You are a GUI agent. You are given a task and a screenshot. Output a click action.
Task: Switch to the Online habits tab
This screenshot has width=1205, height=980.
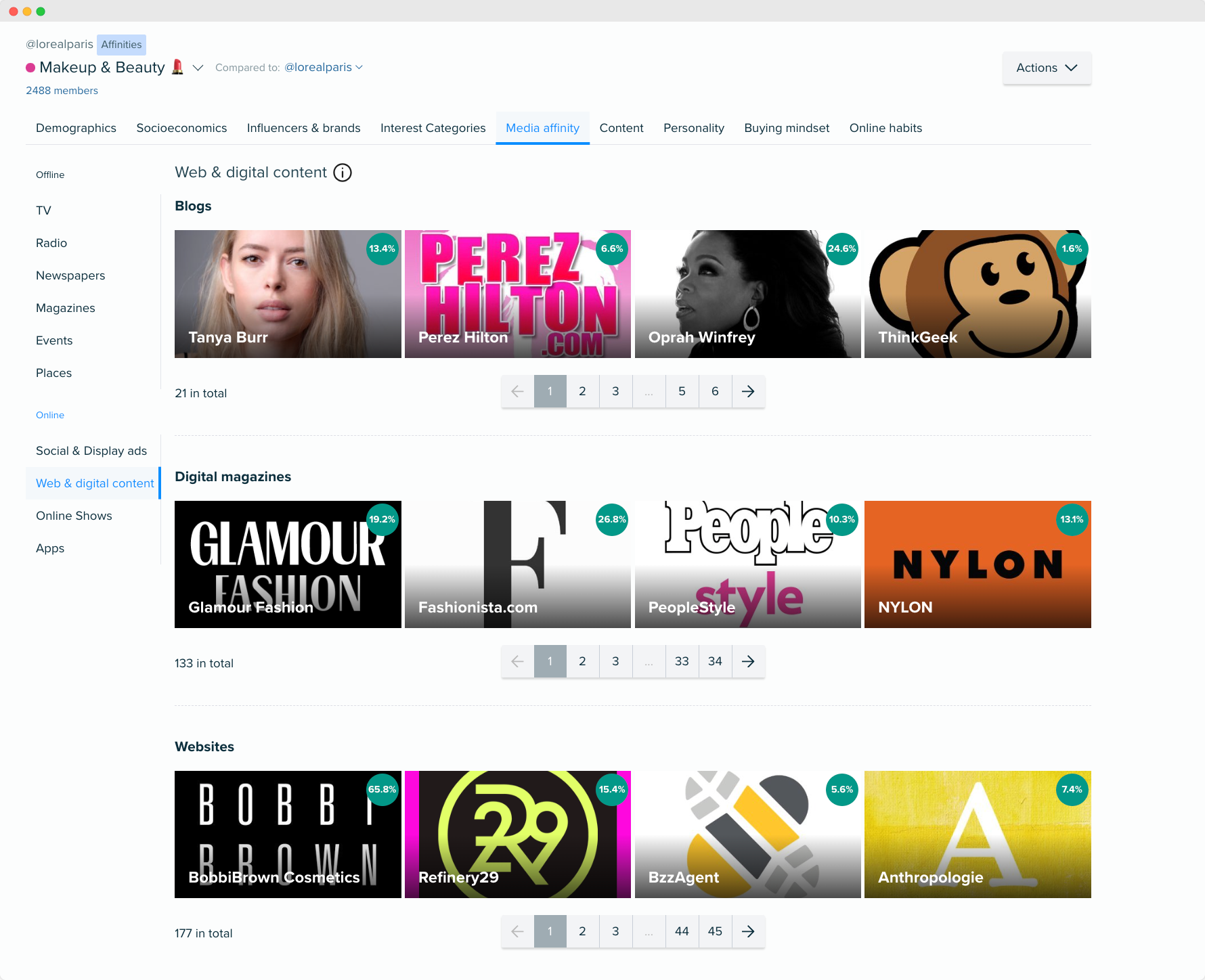[885, 128]
